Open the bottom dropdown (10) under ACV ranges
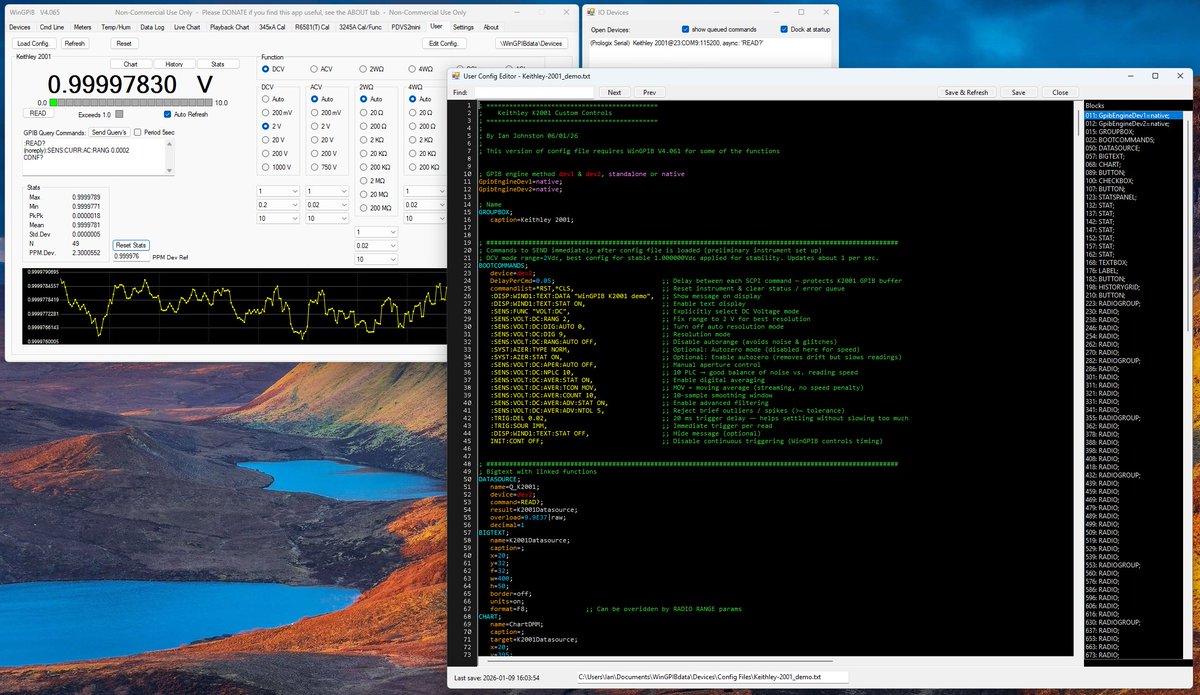This screenshot has height=695, width=1200. pyautogui.click(x=328, y=217)
